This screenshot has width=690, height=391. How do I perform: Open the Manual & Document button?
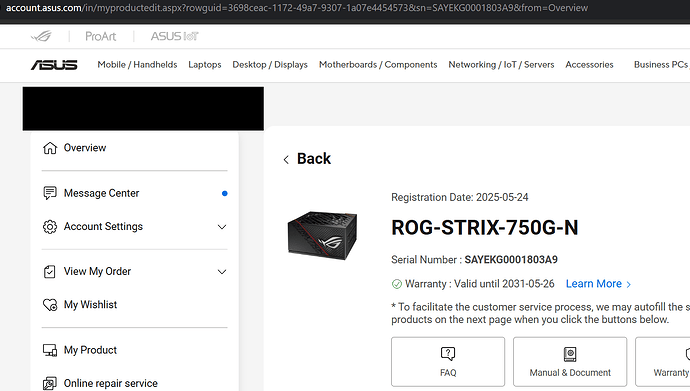pos(570,362)
